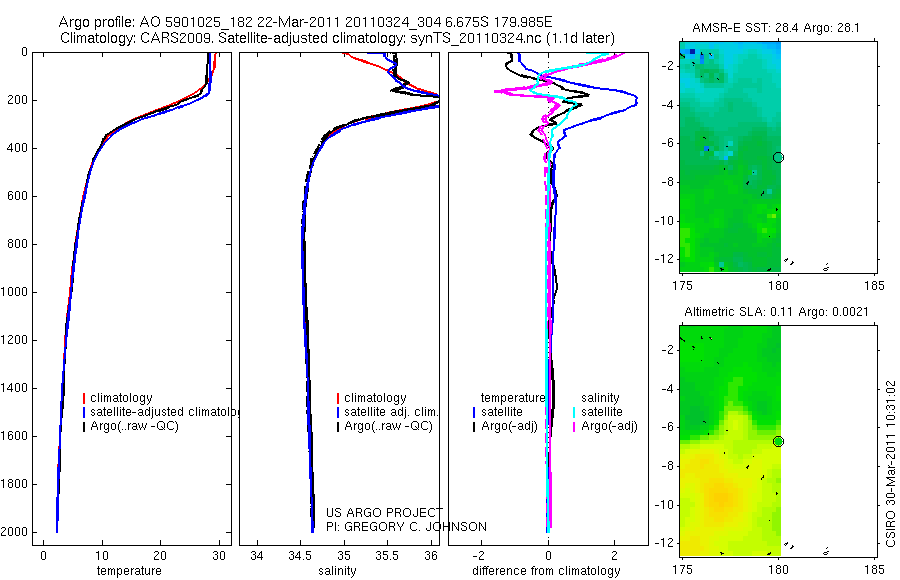Click the CSIRO 30-Mar-2011 timestamp
This screenshot has height=580, width=900.
[x=890, y=463]
